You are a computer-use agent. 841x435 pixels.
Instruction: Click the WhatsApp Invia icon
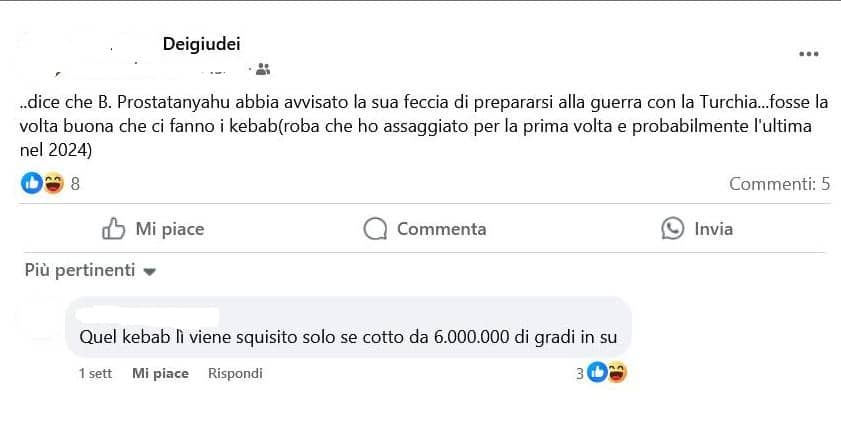[672, 229]
